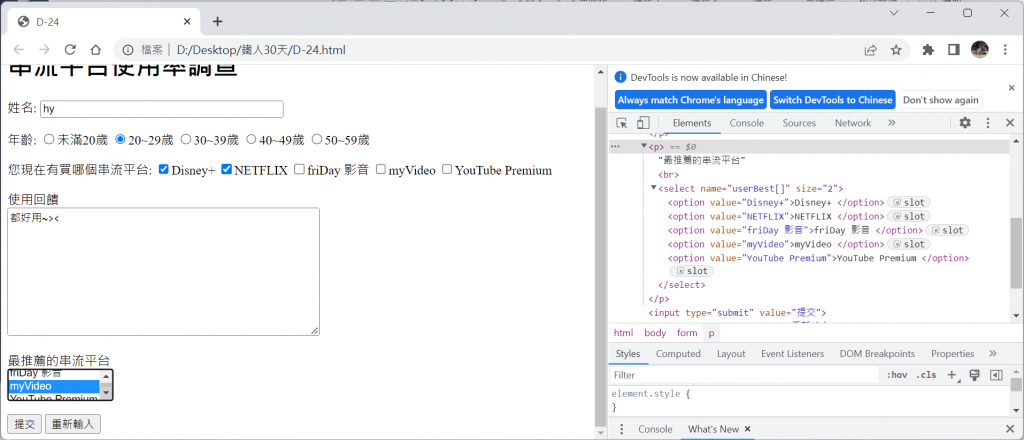Click the Don't show again button

pyautogui.click(x=940, y=100)
